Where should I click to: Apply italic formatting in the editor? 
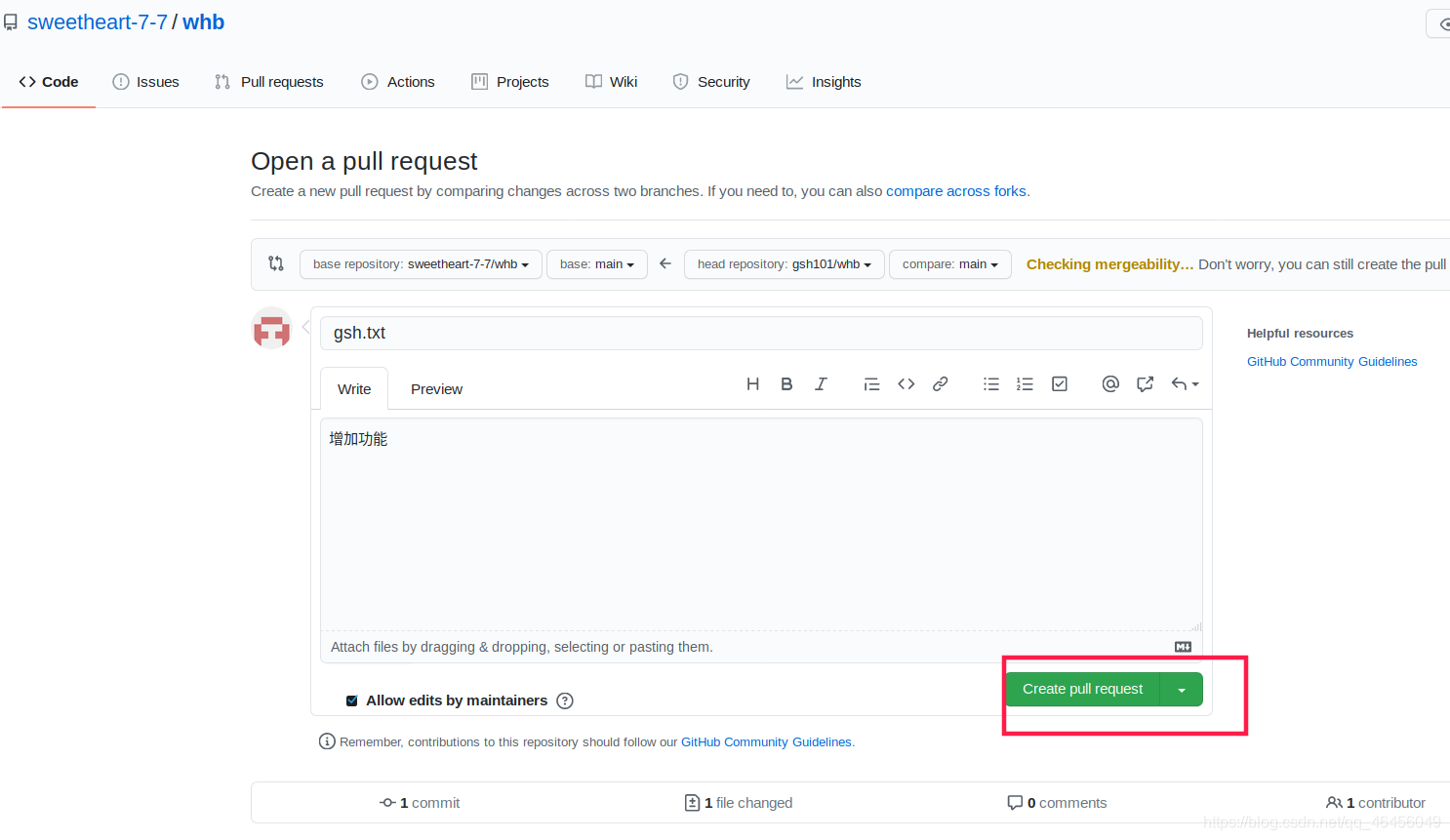[821, 384]
